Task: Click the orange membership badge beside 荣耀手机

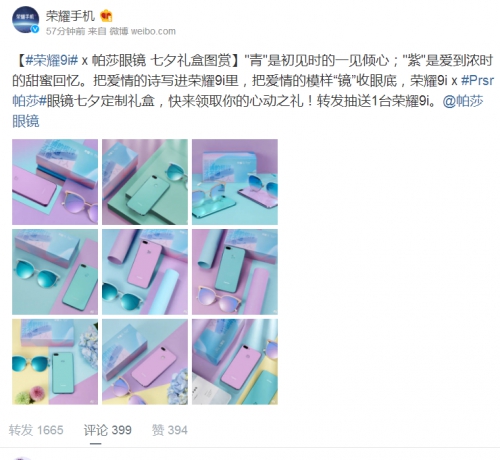Action: [x=106, y=16]
